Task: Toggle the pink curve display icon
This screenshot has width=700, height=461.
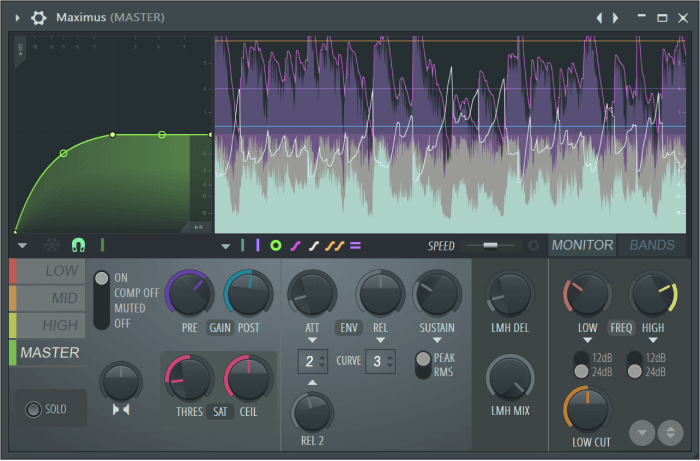Action: point(295,246)
